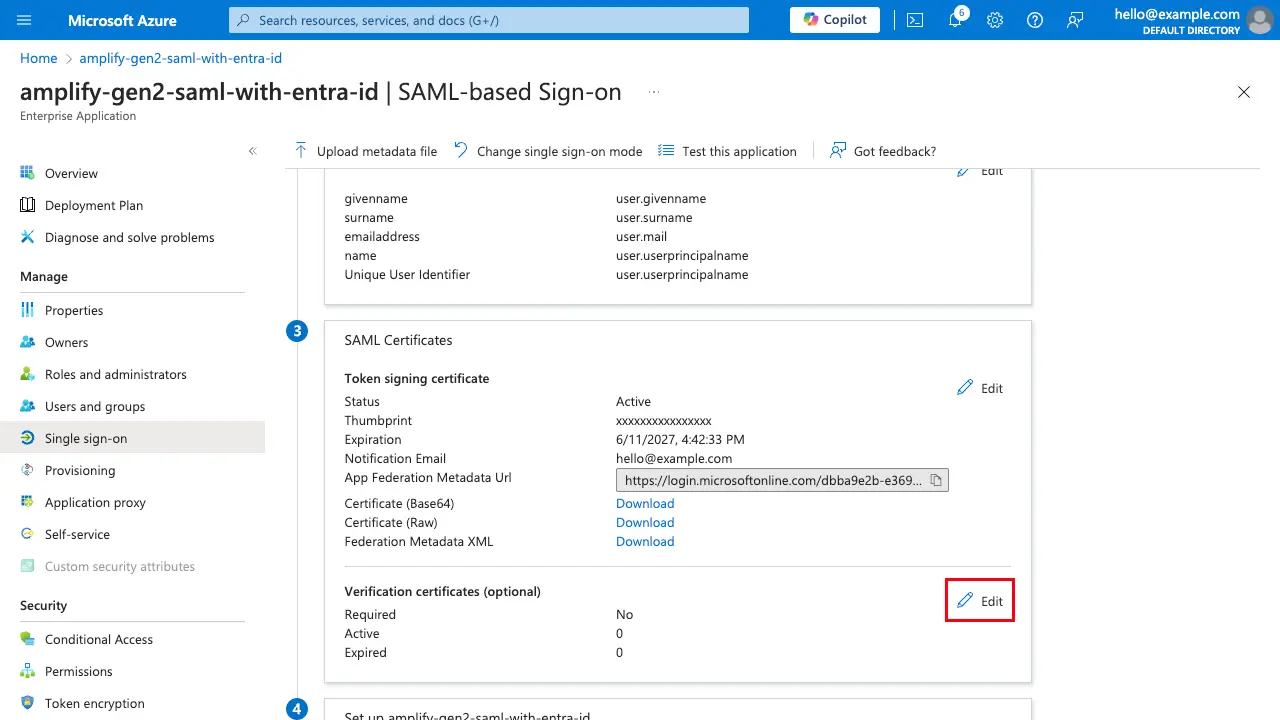Click the Permissions icon
1280x720 pixels.
pos(27,671)
